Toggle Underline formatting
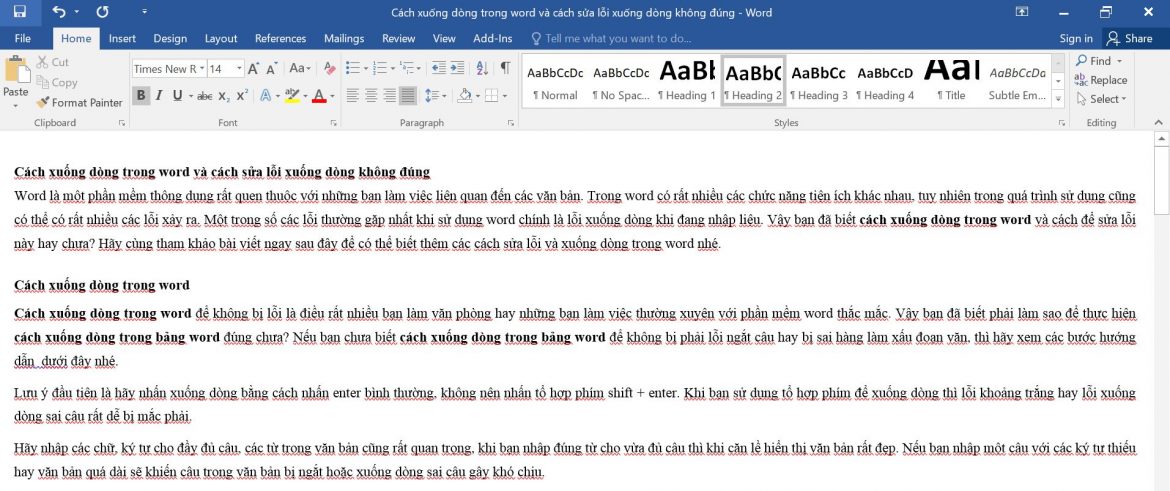 (178, 96)
